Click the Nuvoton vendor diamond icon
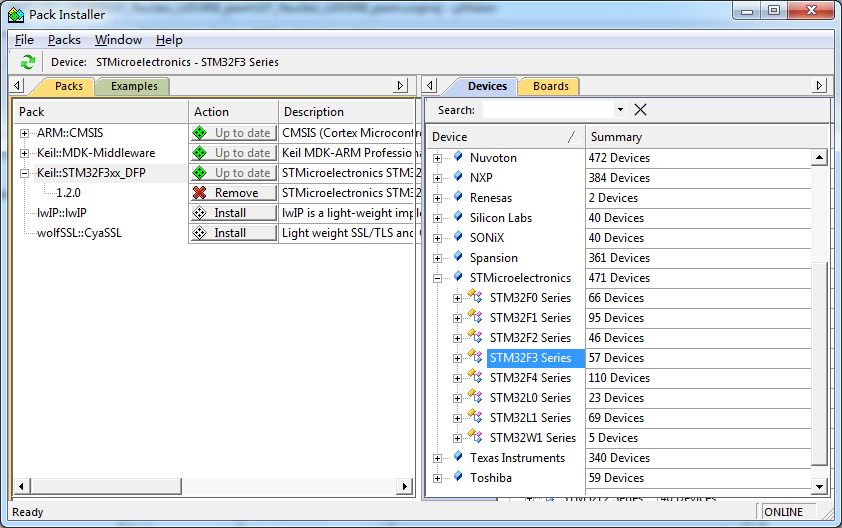The width and height of the screenshot is (842, 528). 458,156
